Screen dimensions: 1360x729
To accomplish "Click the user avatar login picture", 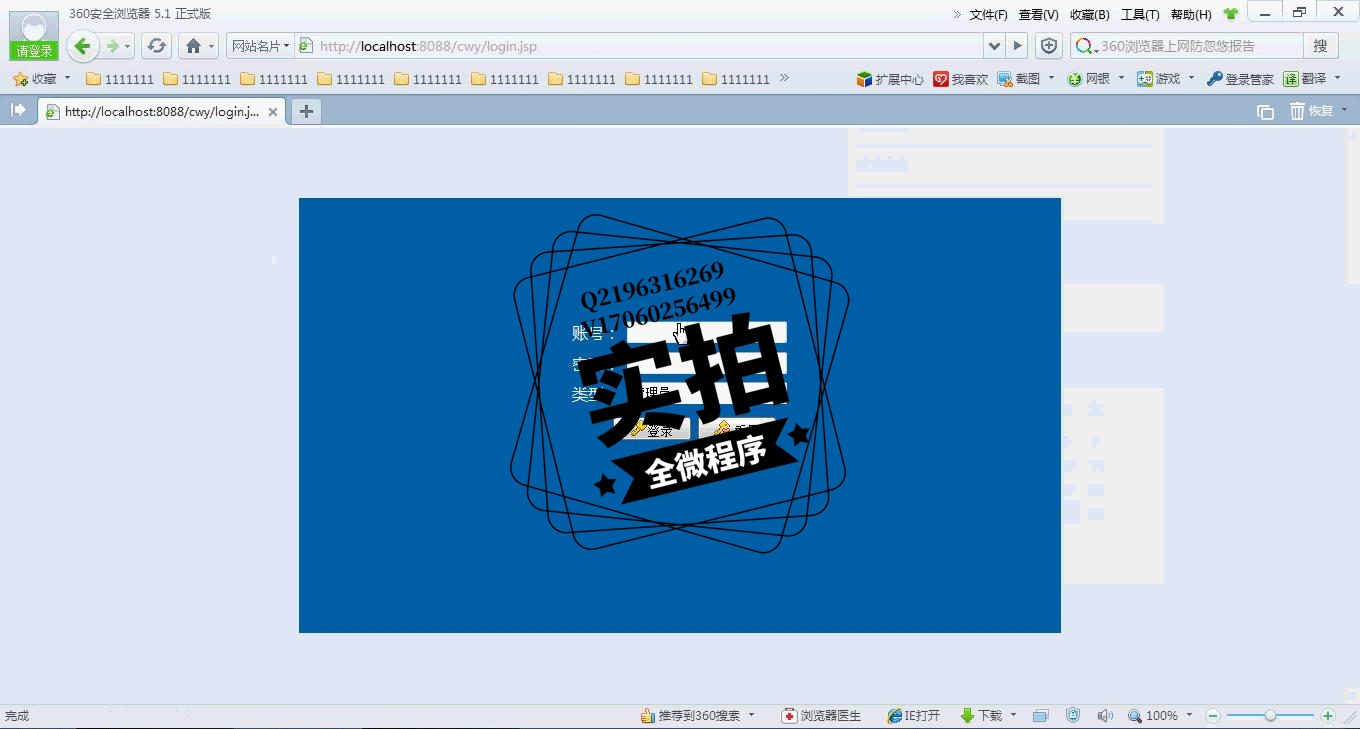I will (x=34, y=27).
